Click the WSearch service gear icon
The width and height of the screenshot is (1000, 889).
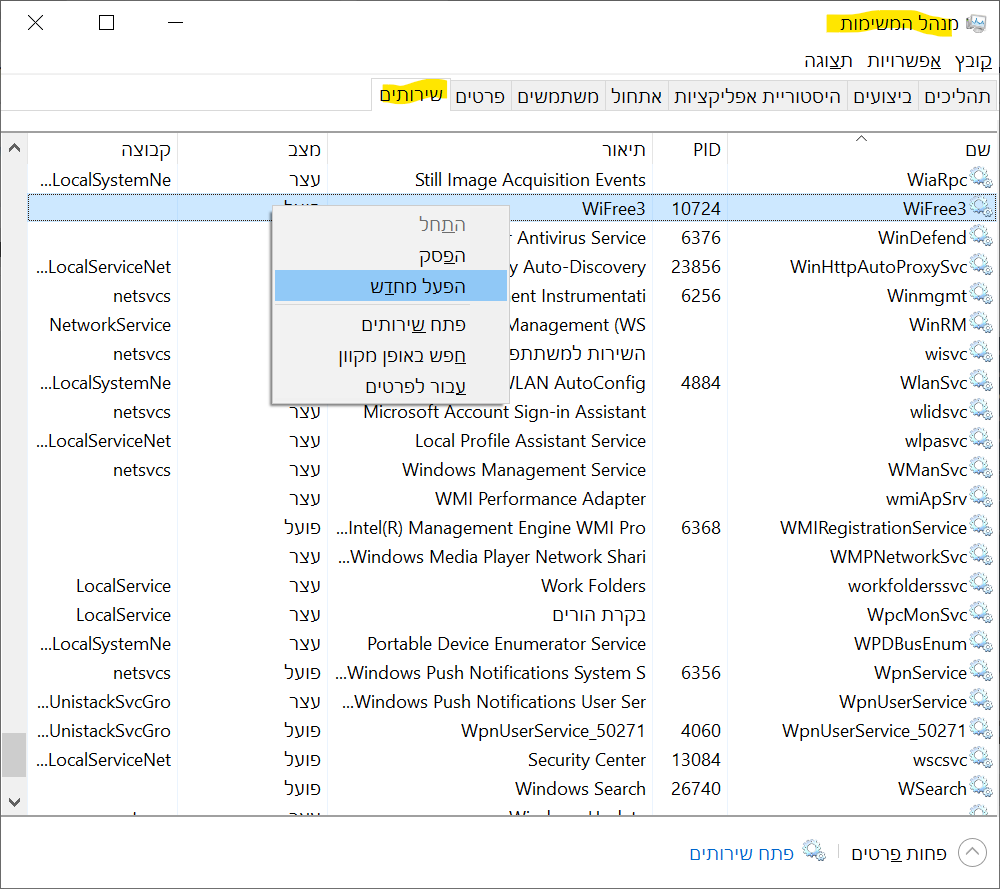tap(980, 789)
